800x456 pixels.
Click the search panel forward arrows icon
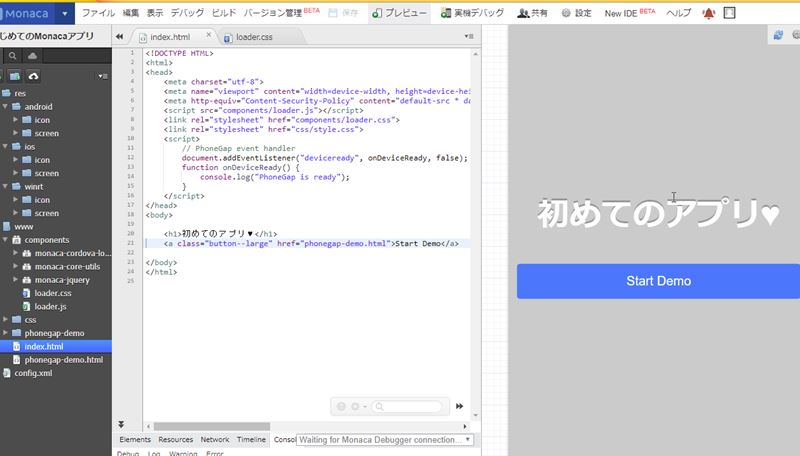(459, 406)
